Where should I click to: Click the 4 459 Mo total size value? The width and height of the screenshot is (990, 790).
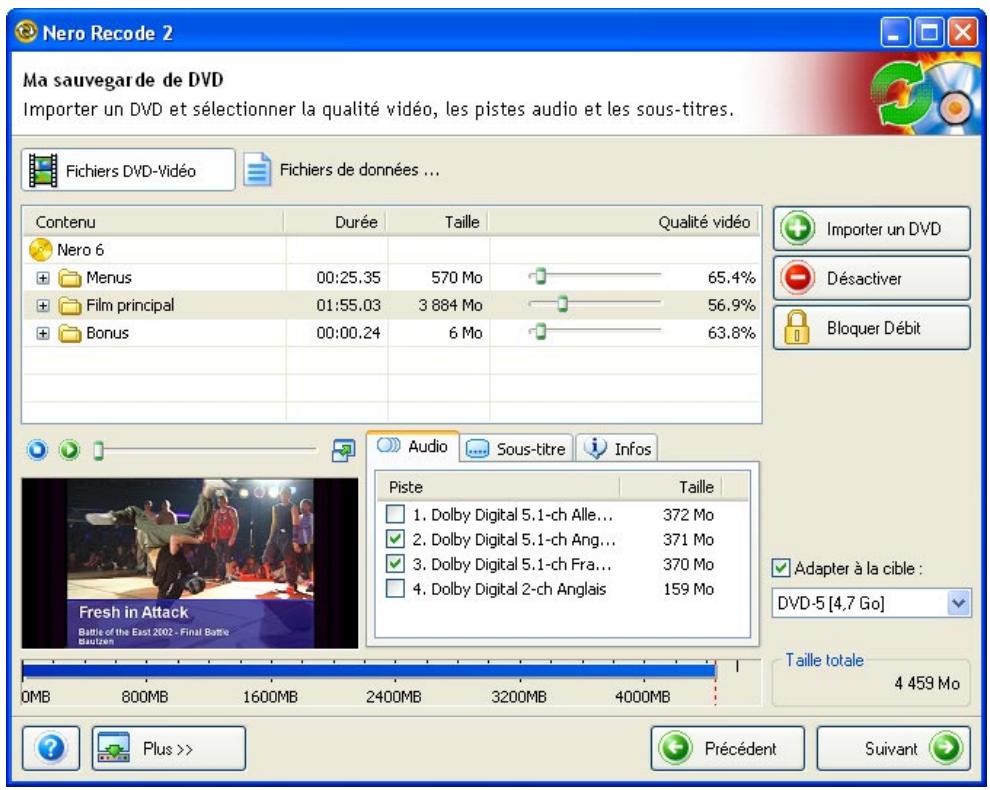coord(927,683)
